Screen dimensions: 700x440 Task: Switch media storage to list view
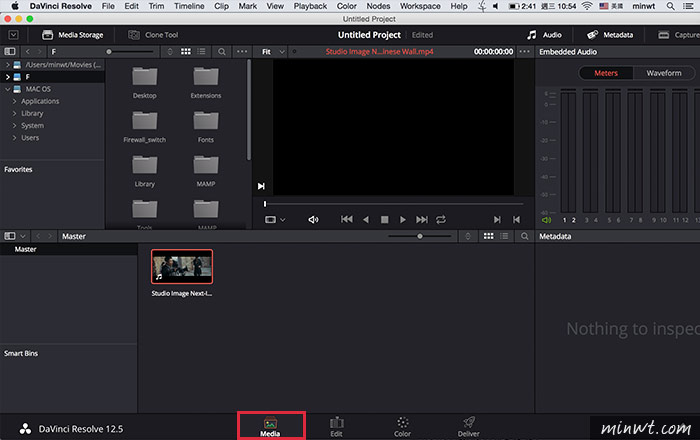(201, 52)
